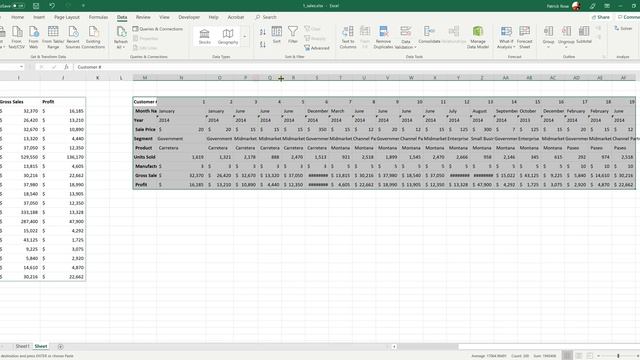The height and width of the screenshot is (360, 640).
Task: Click the From Web import icon
Action: [33, 37]
